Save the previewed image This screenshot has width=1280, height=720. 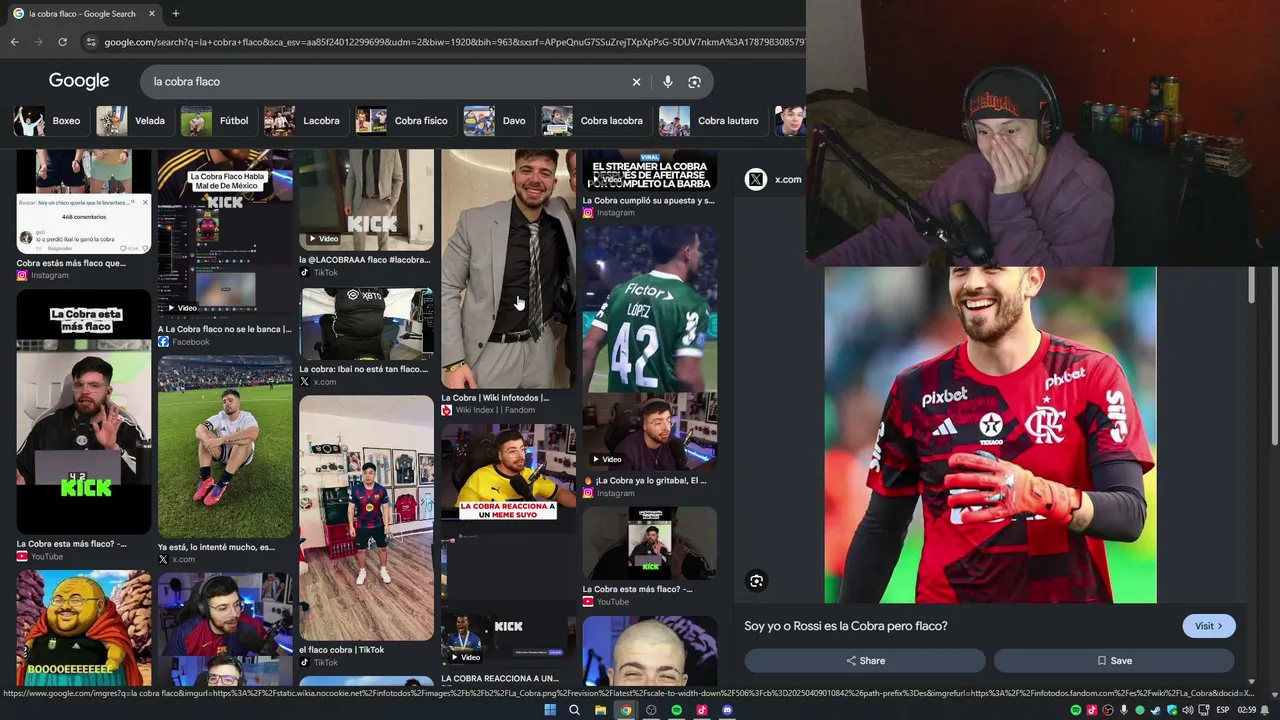pos(1114,661)
